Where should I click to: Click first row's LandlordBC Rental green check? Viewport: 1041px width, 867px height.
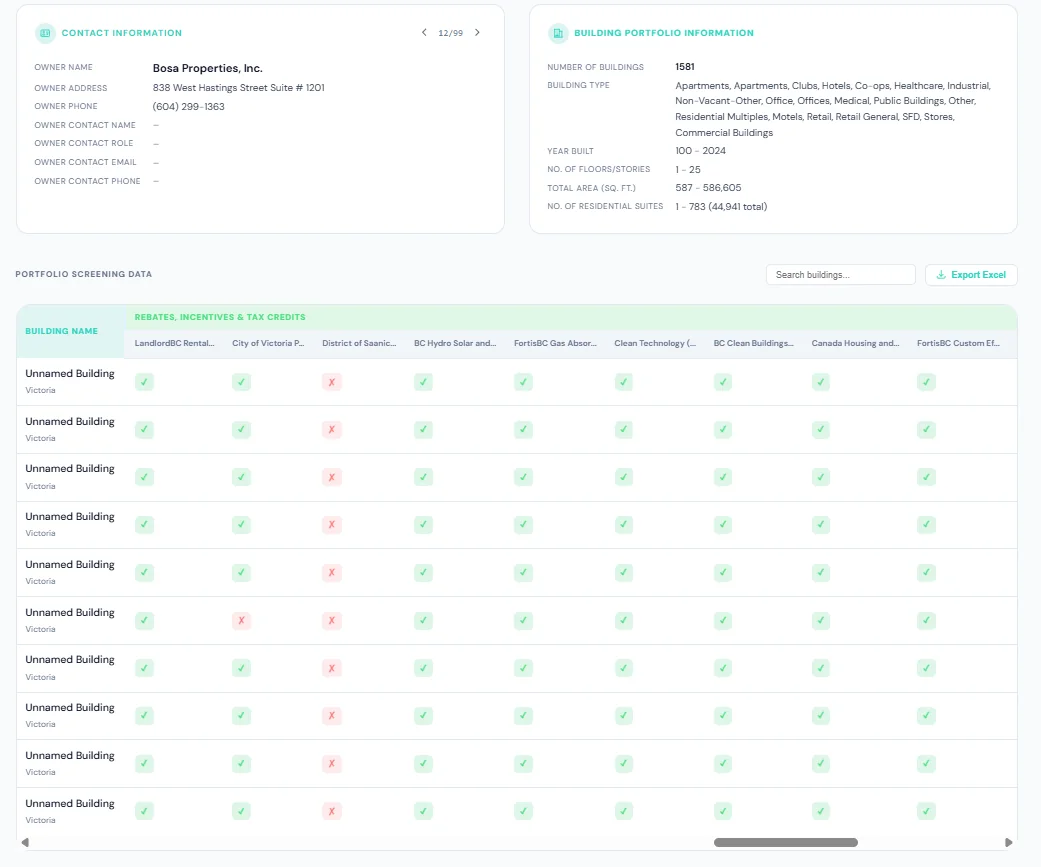coord(144,382)
